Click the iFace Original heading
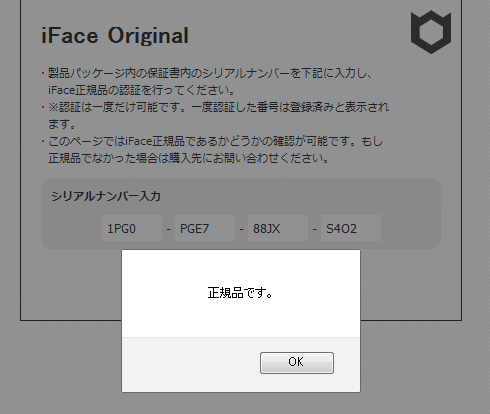Image resolution: width=490 pixels, height=414 pixels. click(115, 35)
